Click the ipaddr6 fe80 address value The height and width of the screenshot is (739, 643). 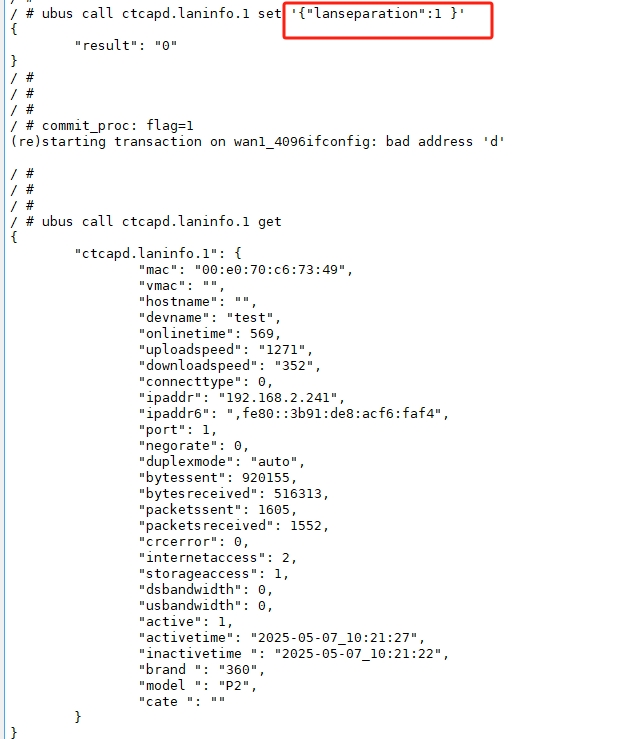334,414
